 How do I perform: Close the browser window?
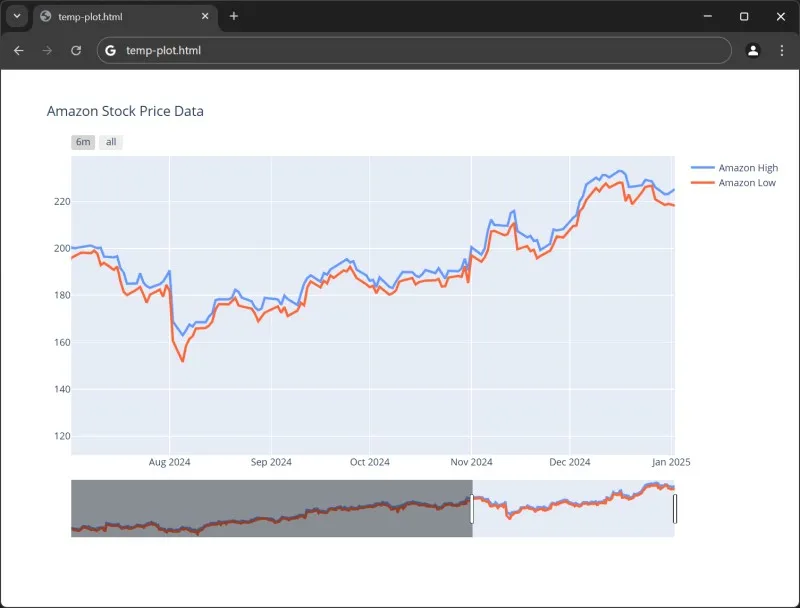[781, 16]
